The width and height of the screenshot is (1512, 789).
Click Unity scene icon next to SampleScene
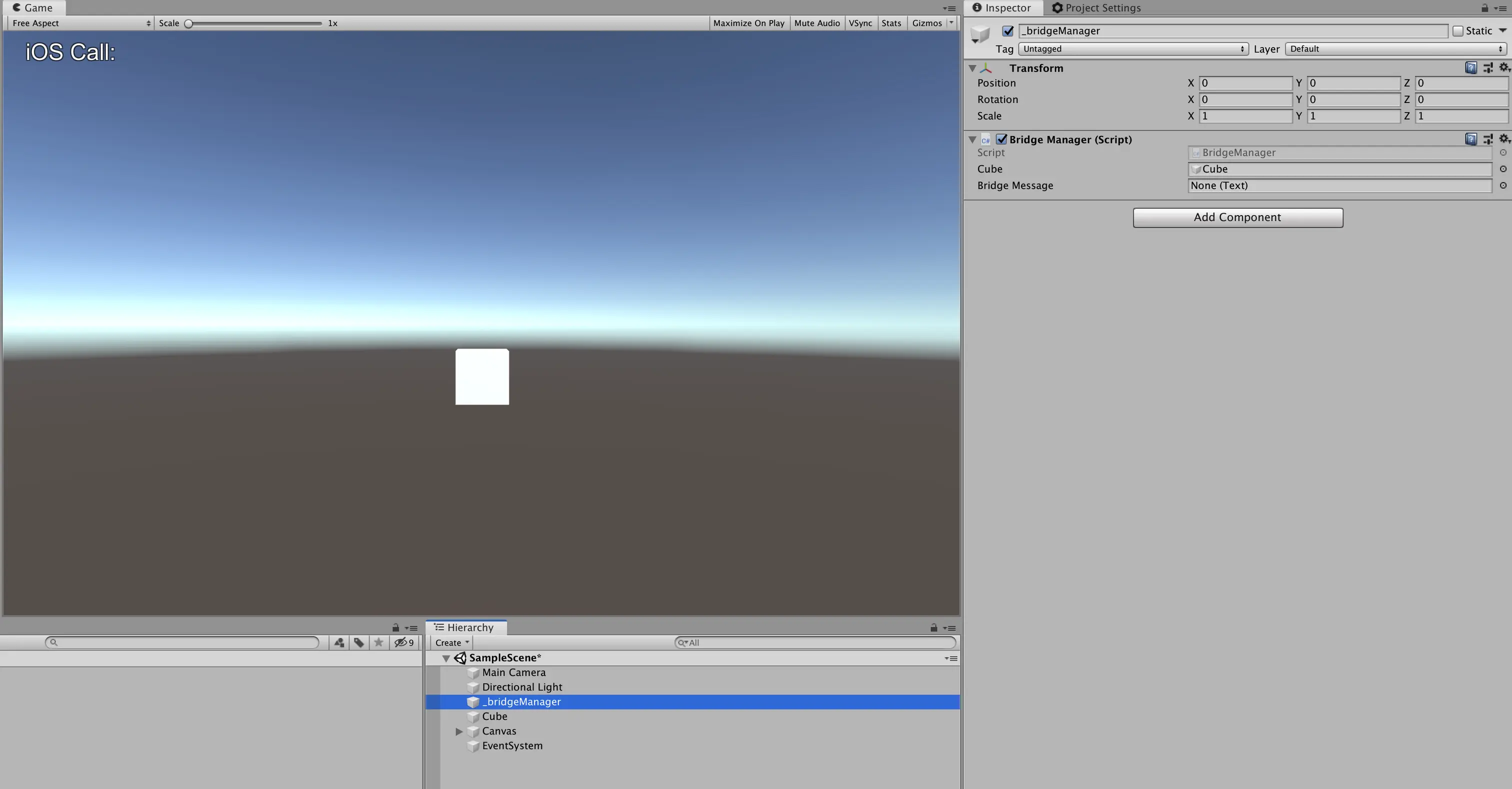pyautogui.click(x=460, y=658)
